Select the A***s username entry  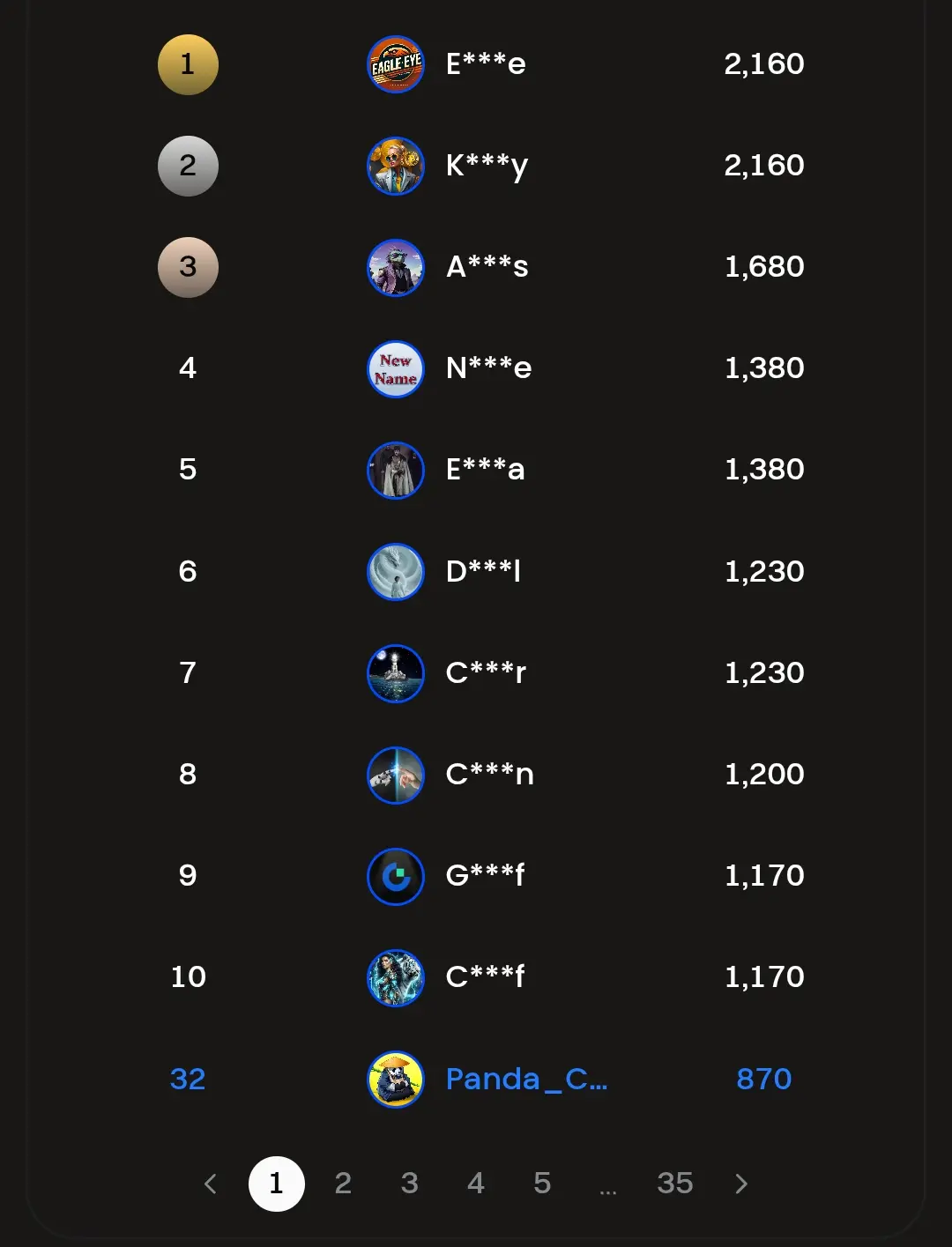tap(487, 266)
